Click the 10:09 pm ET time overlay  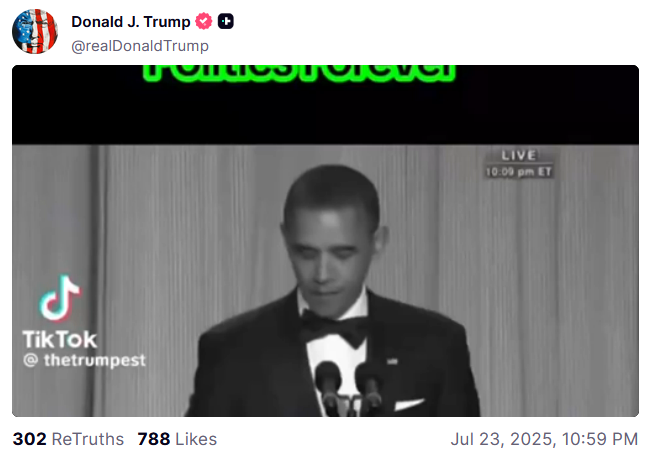pyautogui.click(x=519, y=172)
